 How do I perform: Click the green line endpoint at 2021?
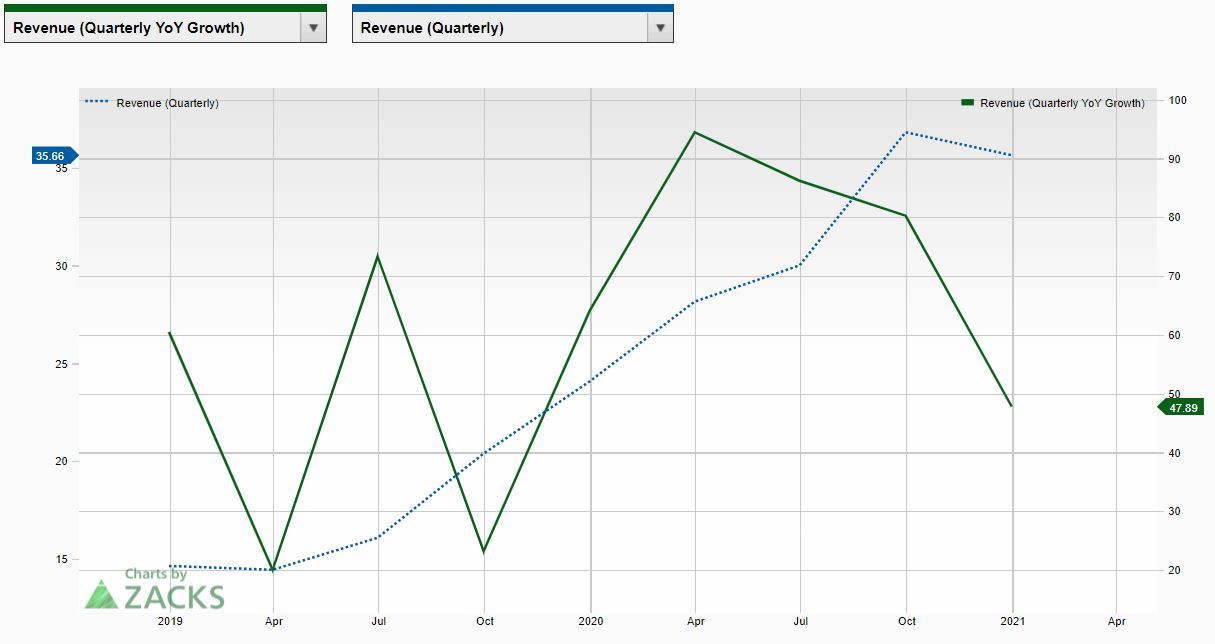point(1012,406)
